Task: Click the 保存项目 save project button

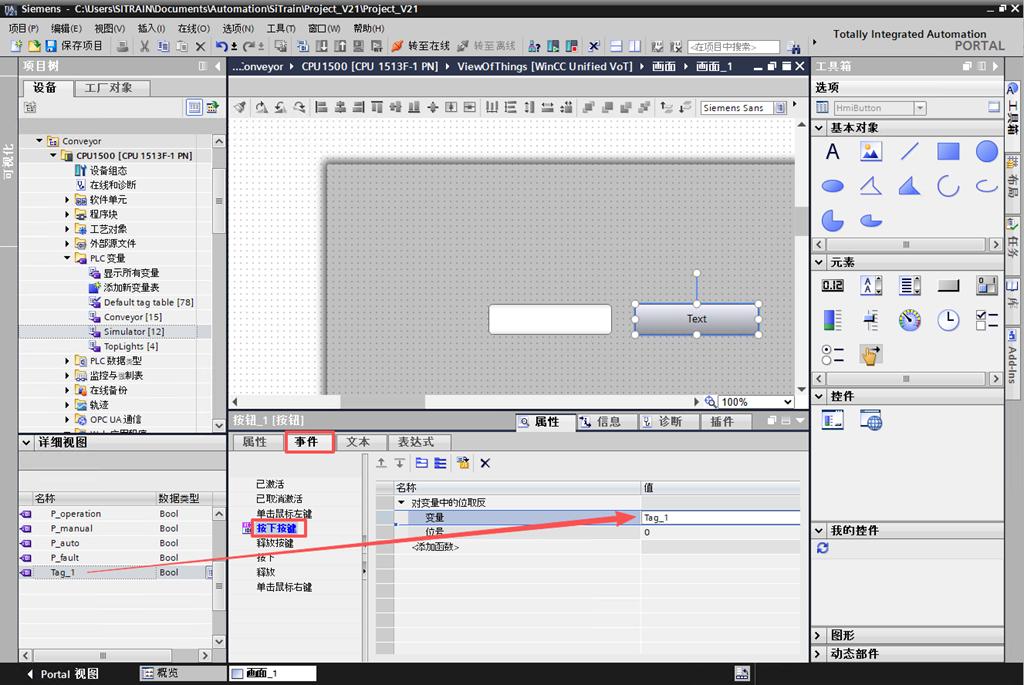Action: click(x=74, y=46)
